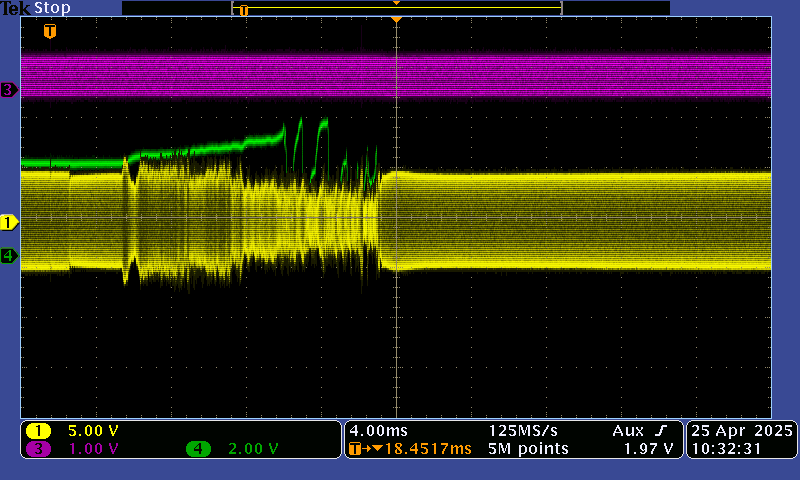The width and height of the screenshot is (800, 480).
Task: Click the Tek logo
Action: [16, 8]
